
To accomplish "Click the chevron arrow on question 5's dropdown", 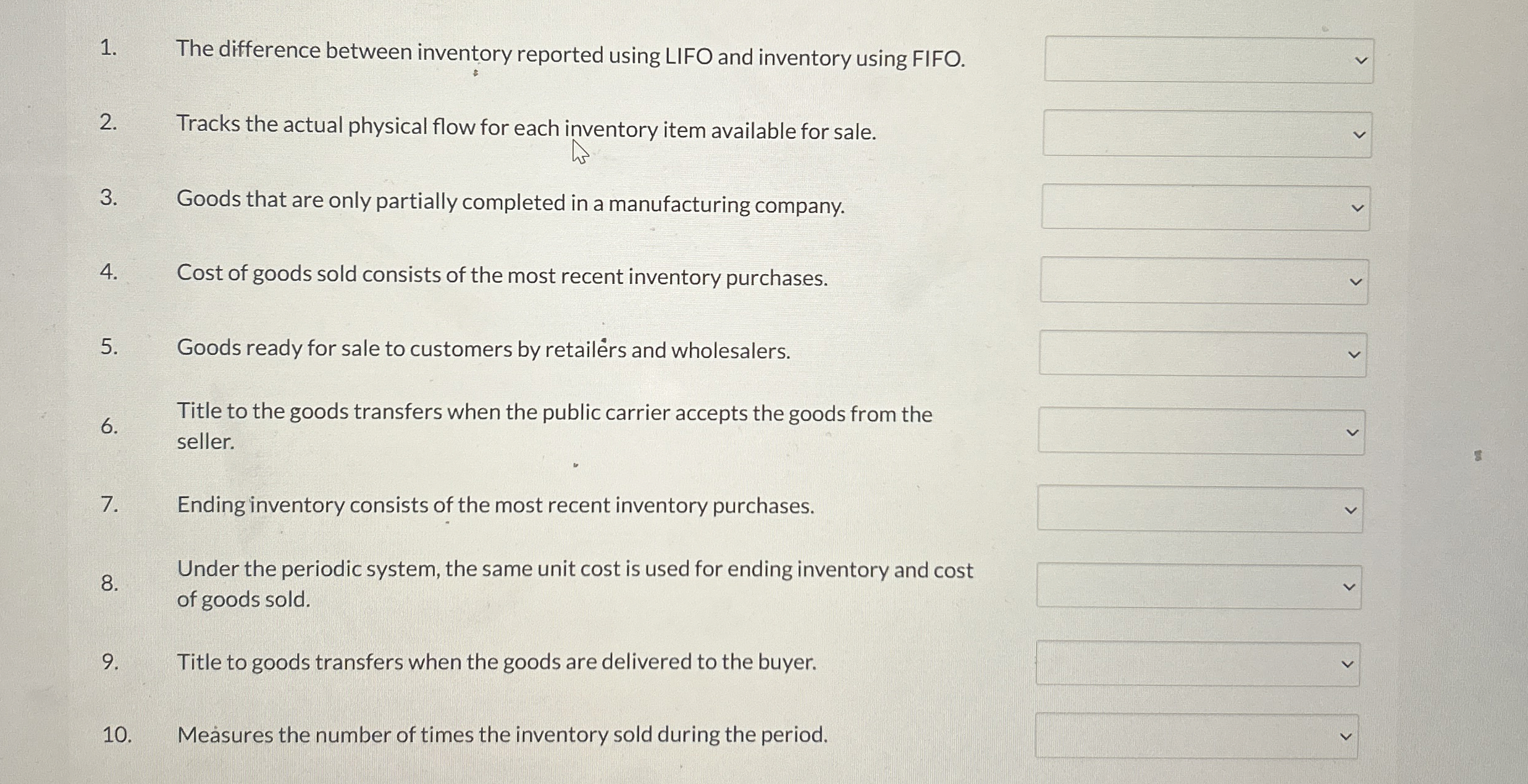I will click(1353, 355).
